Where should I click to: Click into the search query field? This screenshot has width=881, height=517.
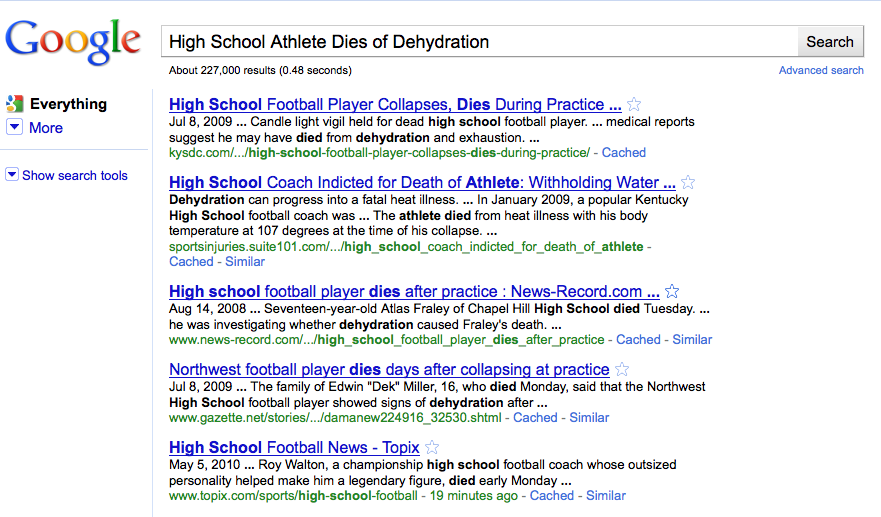coord(479,42)
